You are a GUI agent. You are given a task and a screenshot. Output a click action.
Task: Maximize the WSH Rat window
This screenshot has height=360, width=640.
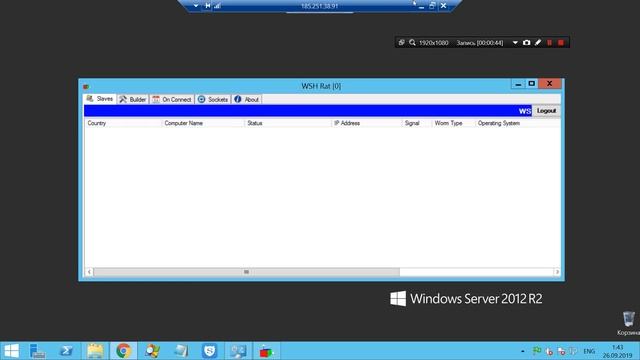pyautogui.click(x=531, y=84)
